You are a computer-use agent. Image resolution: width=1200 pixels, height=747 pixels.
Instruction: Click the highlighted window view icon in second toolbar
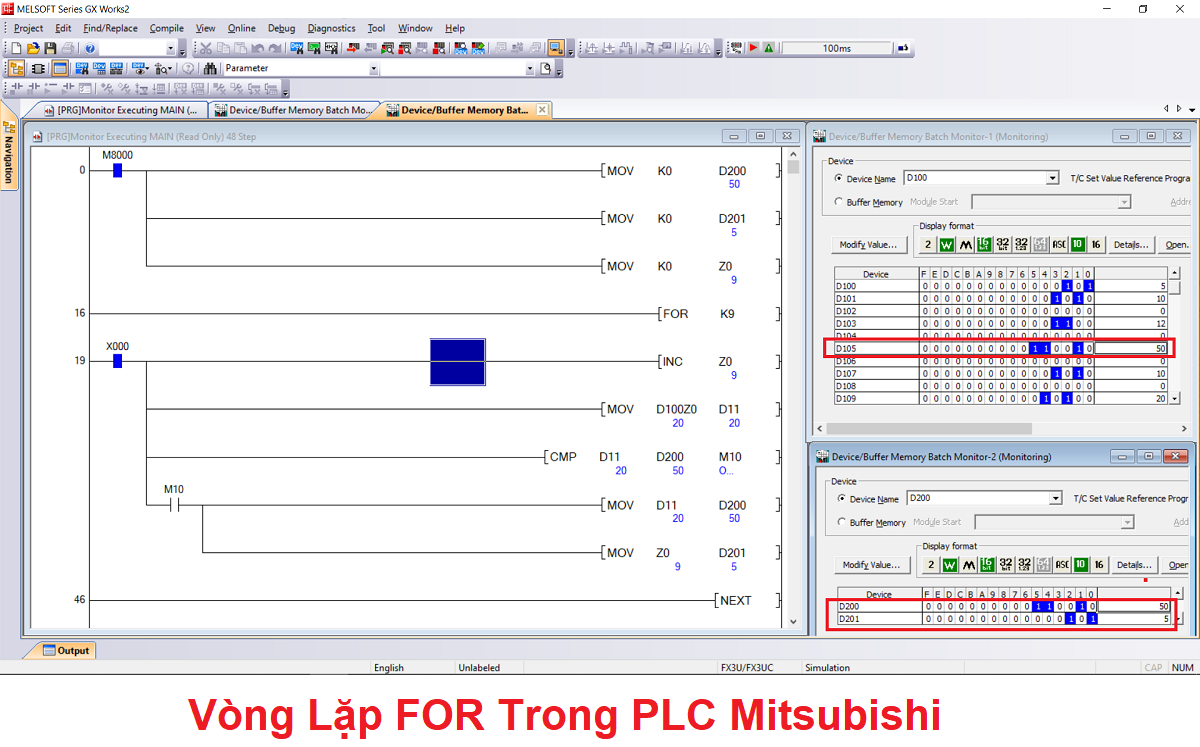tap(60, 68)
